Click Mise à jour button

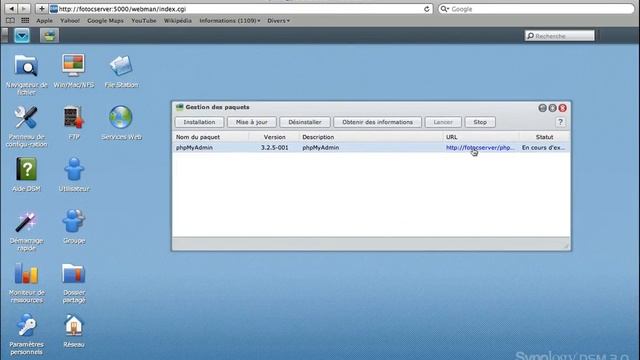pos(251,122)
